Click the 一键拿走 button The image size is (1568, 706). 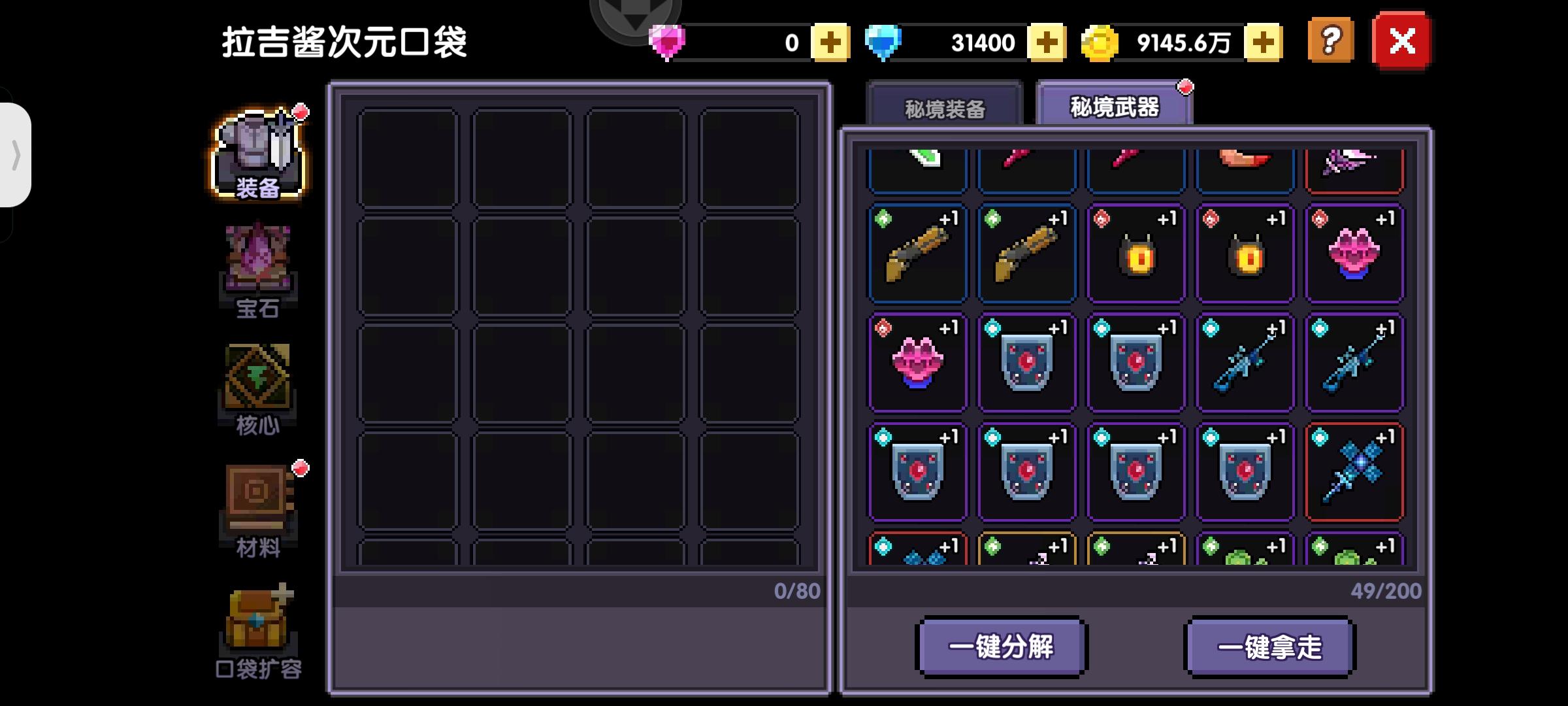pyautogui.click(x=1269, y=647)
